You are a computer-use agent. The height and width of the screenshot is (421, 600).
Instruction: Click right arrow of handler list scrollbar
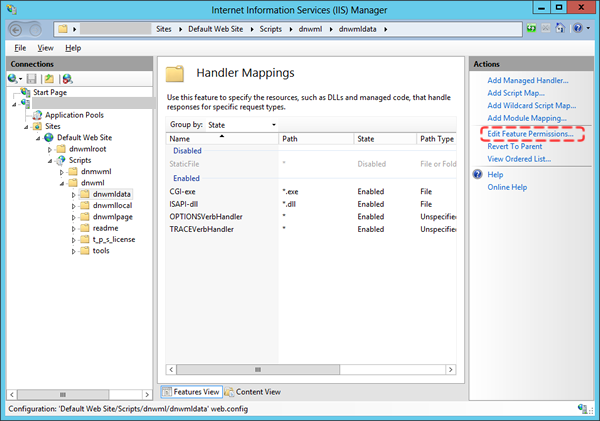click(x=450, y=369)
